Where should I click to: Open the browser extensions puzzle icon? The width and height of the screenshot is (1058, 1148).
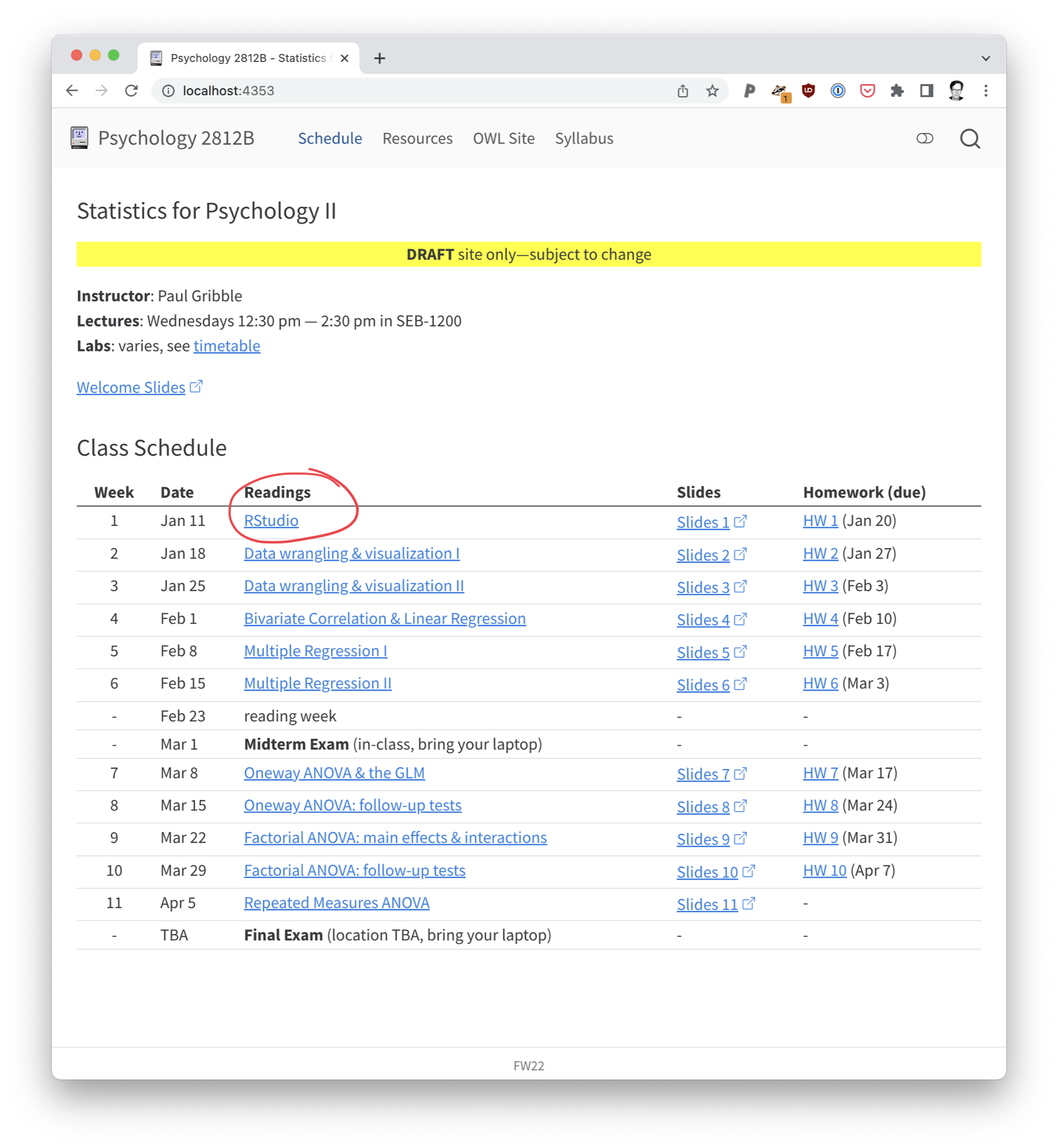tap(897, 91)
